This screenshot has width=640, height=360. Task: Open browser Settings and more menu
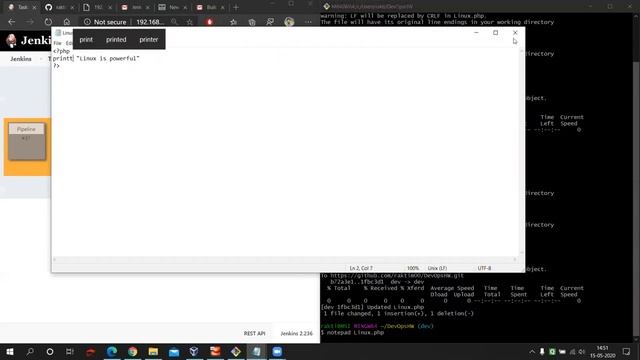click(x=308, y=22)
